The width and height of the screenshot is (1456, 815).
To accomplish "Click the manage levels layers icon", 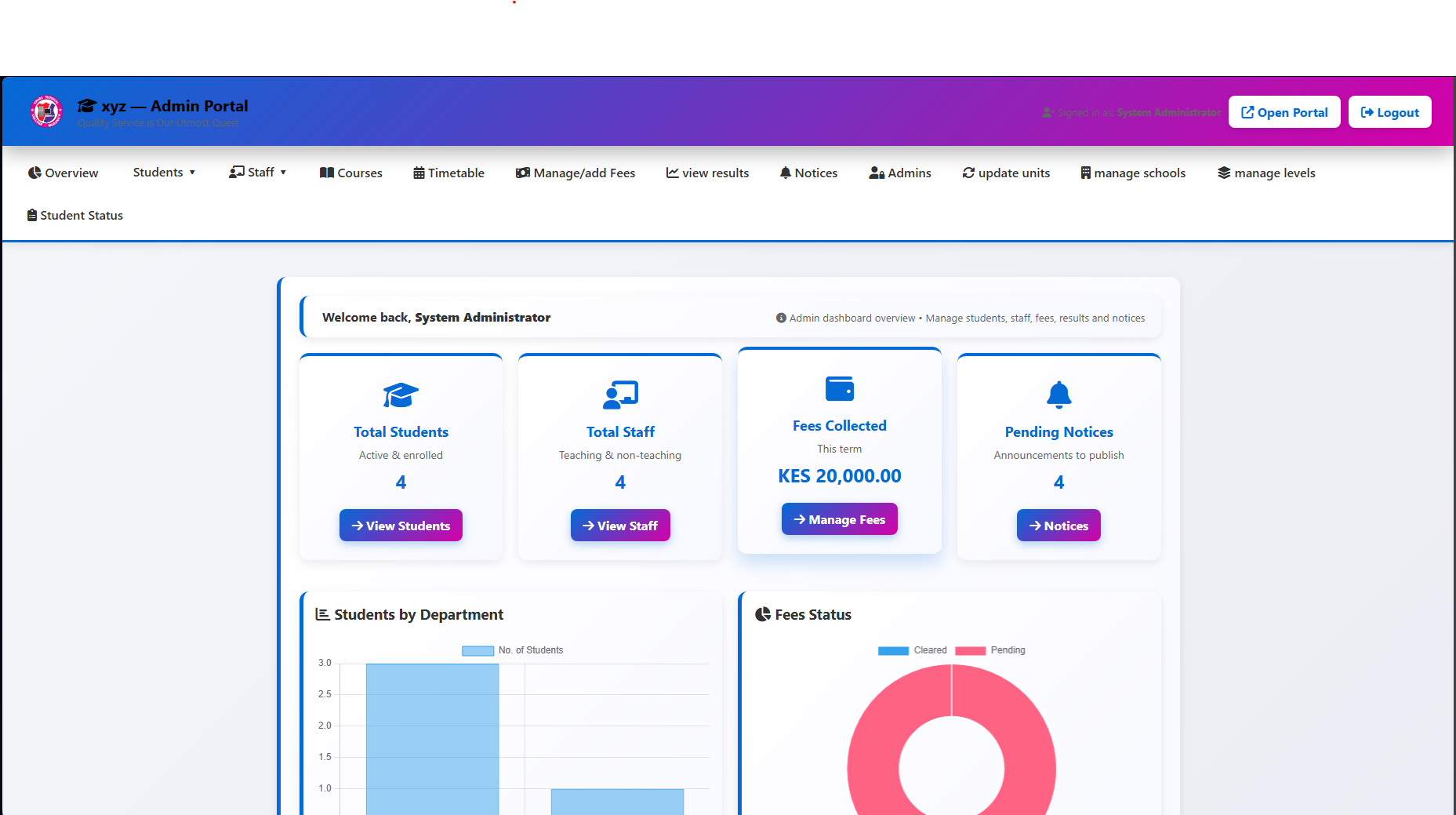I will 1224,173.
